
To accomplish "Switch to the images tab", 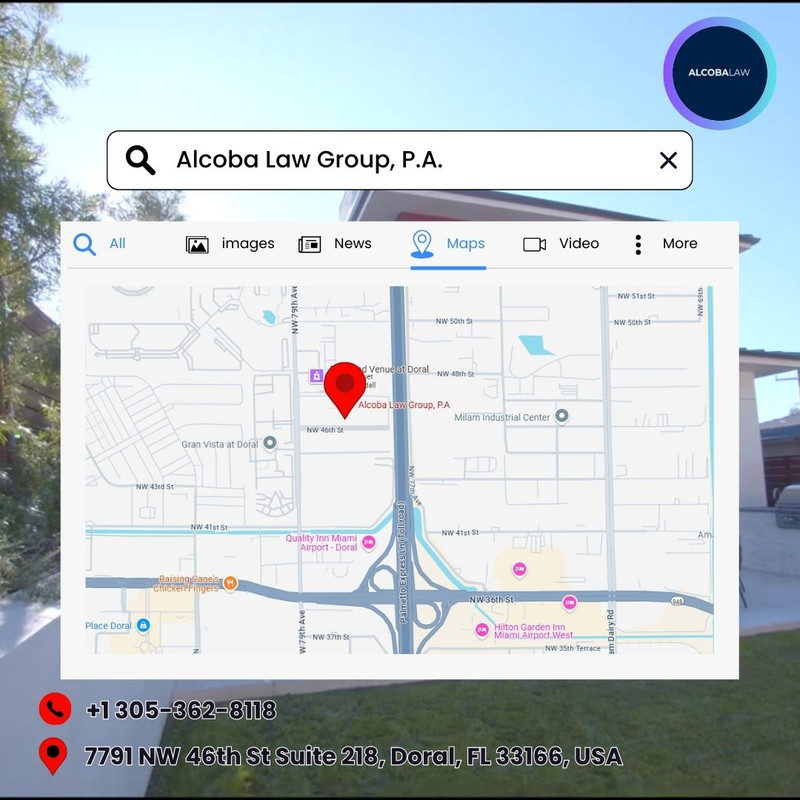I will (248, 244).
